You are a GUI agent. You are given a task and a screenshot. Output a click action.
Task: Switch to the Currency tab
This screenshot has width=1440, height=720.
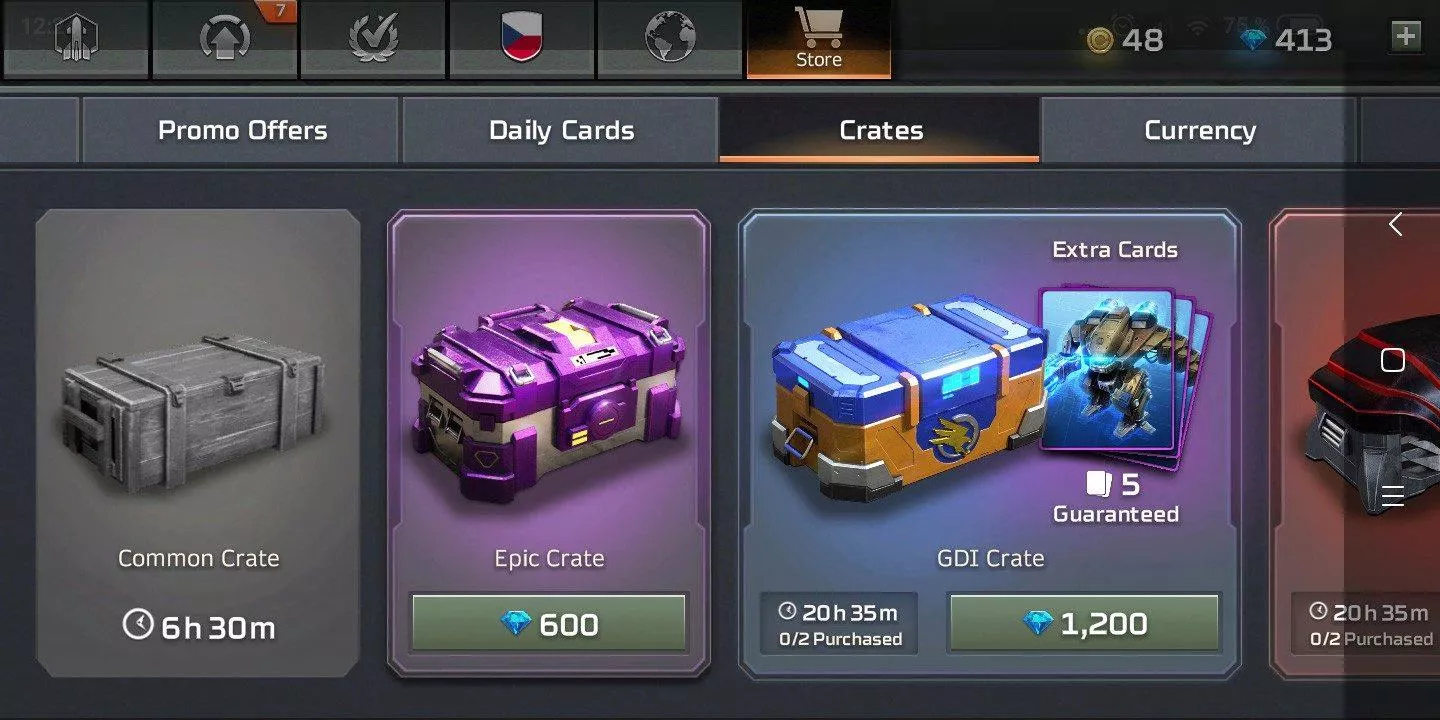point(1199,130)
